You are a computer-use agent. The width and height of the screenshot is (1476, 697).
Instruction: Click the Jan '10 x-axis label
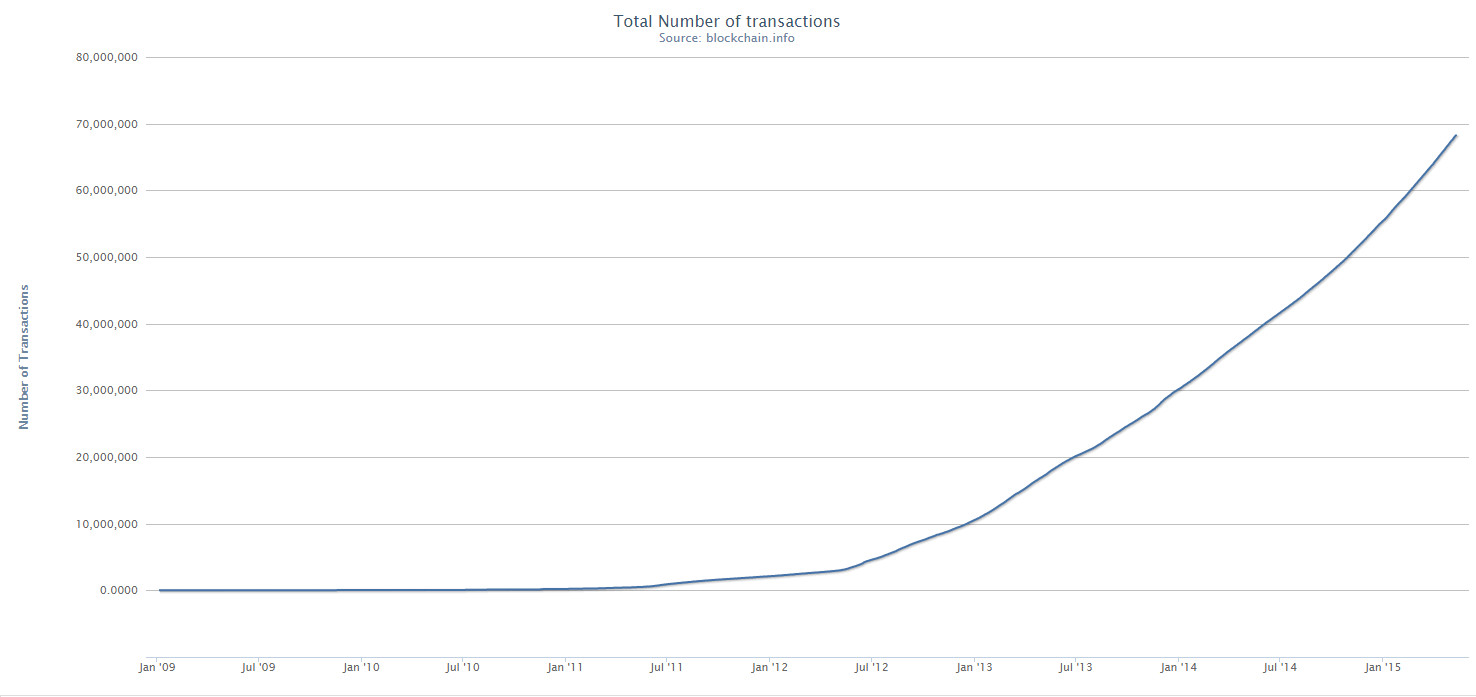[361, 666]
